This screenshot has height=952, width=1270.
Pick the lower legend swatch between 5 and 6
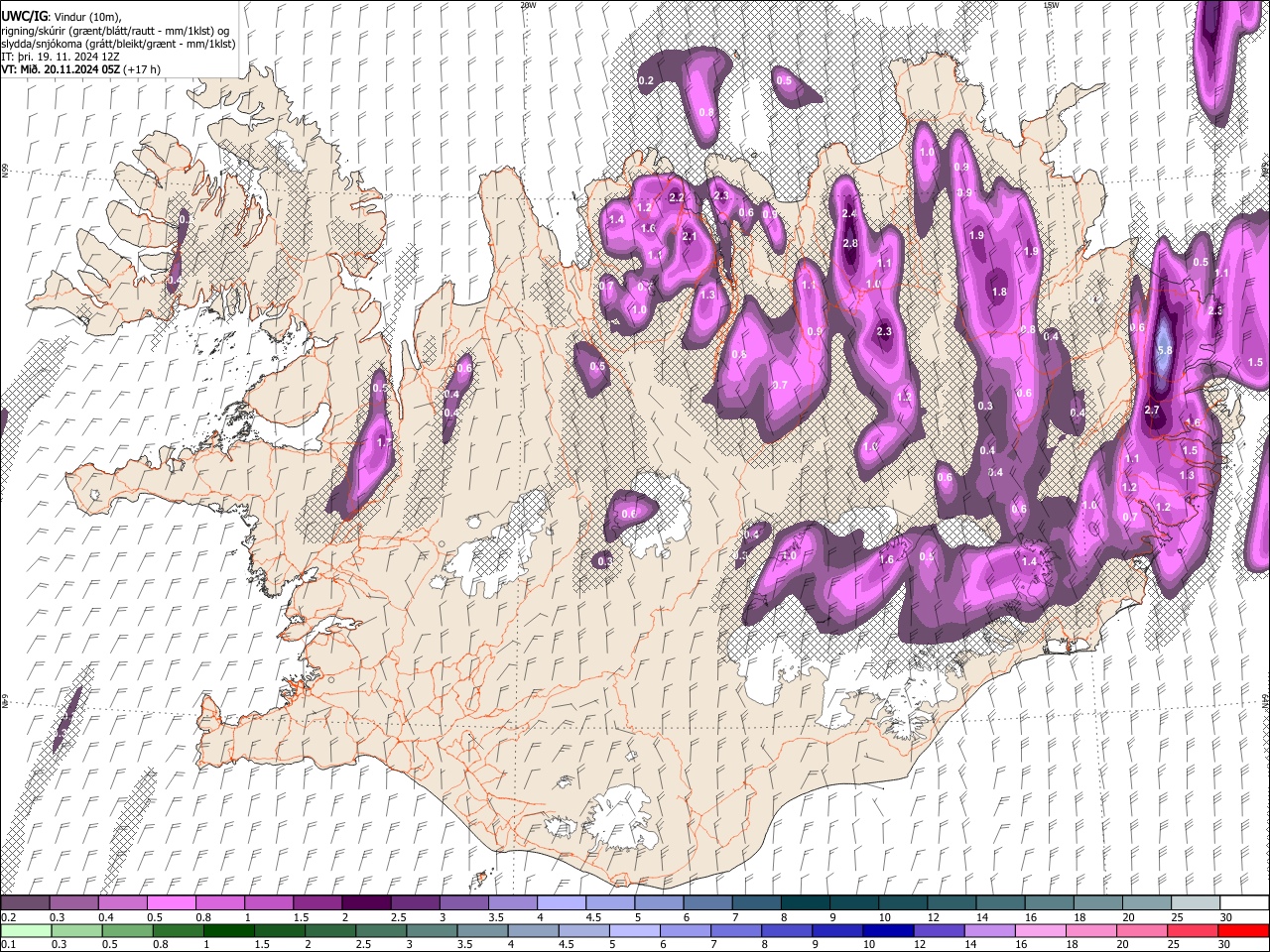pyautogui.click(x=635, y=930)
